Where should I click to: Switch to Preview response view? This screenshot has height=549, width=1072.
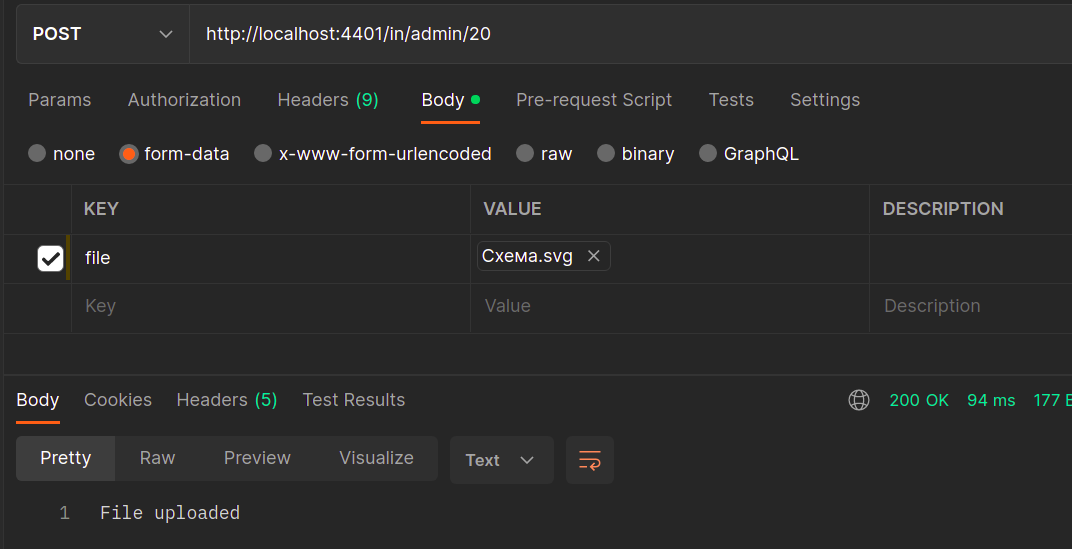point(257,458)
